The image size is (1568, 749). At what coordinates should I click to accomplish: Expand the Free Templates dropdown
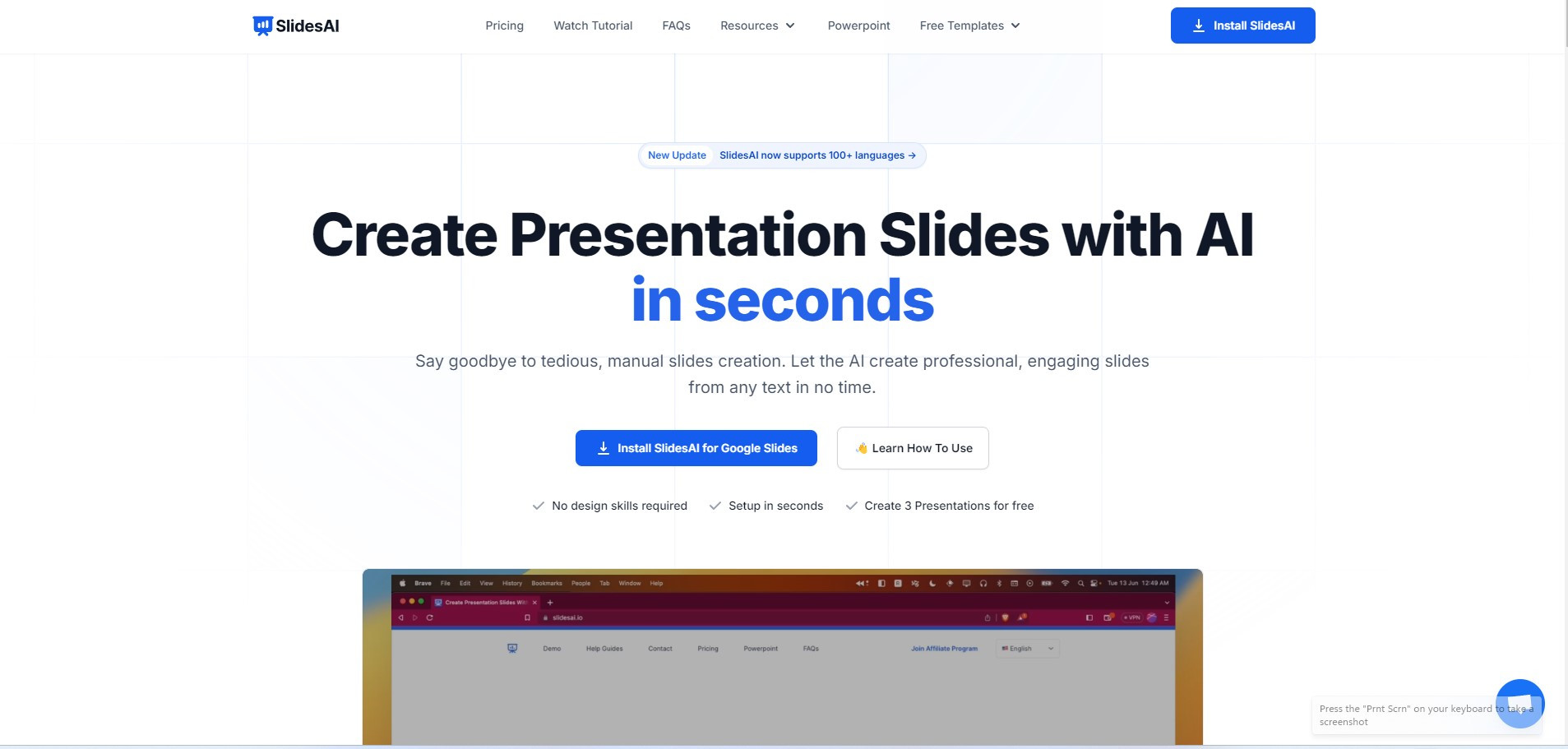coord(969,25)
